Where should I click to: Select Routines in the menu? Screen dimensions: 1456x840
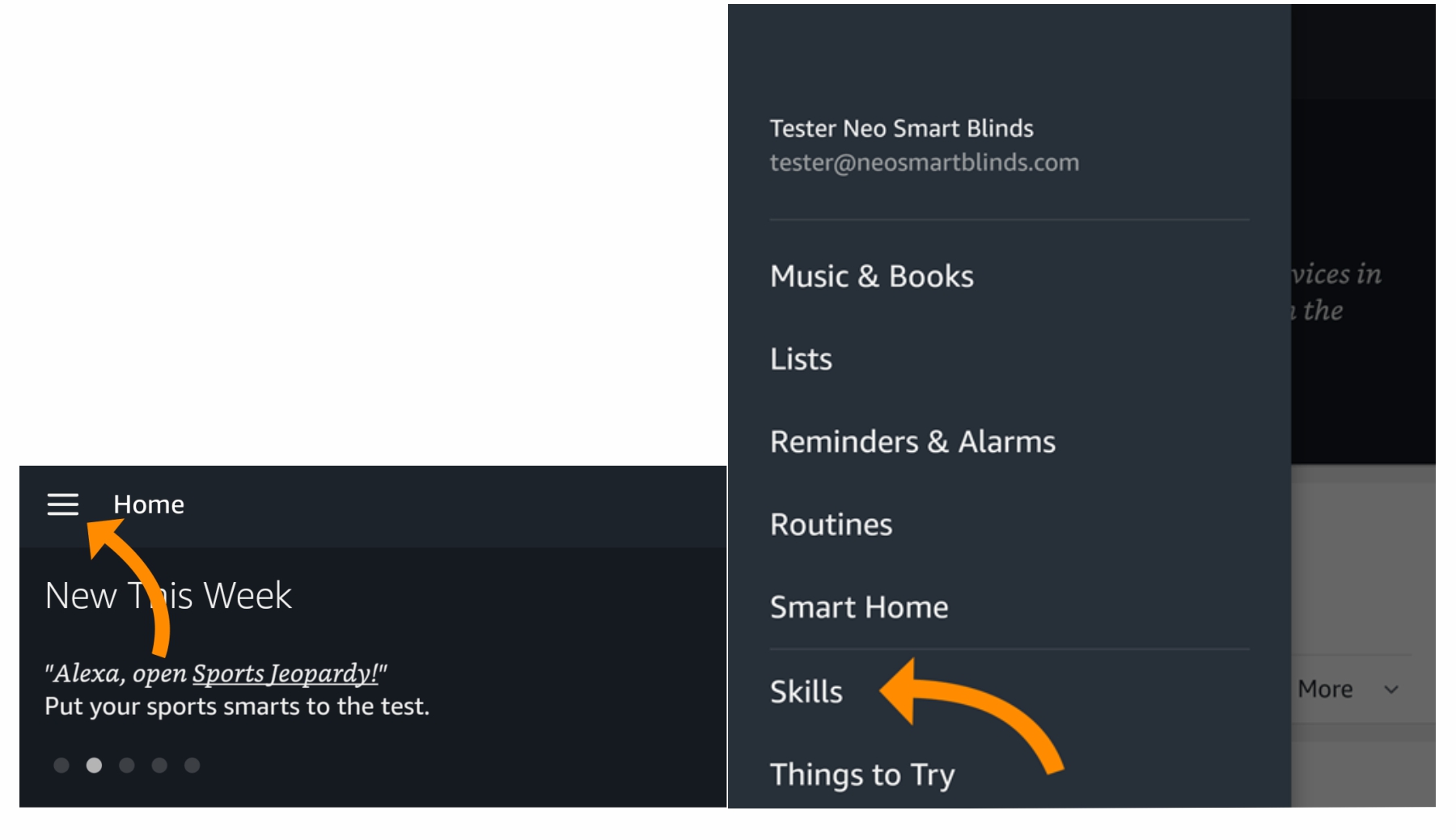point(831,525)
